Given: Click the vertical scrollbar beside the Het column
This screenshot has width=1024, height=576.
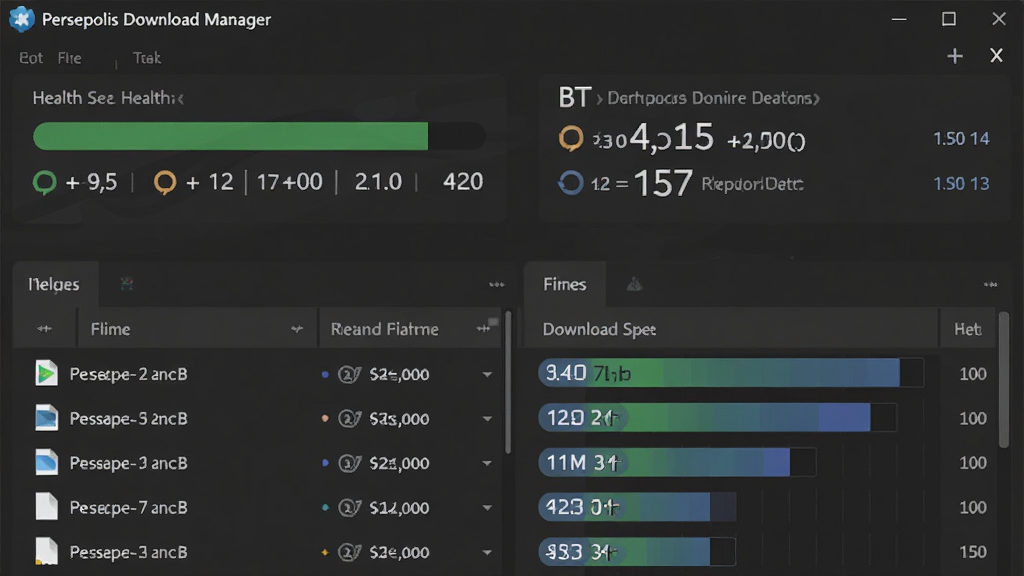Looking at the screenshot, I should pos(1003,379).
